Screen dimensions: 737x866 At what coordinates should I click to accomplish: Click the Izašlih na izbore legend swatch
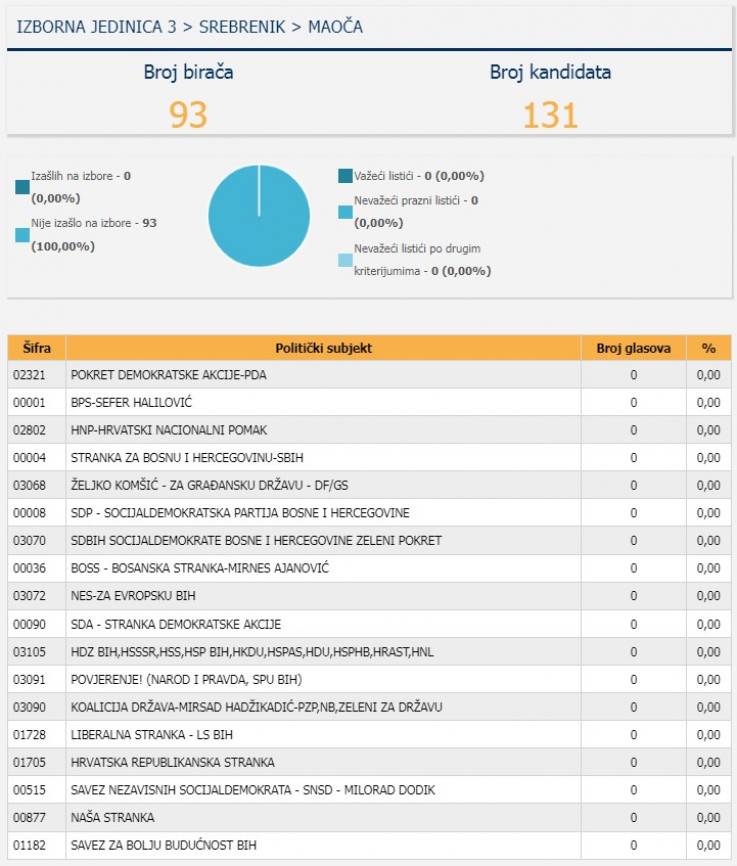click(x=22, y=187)
